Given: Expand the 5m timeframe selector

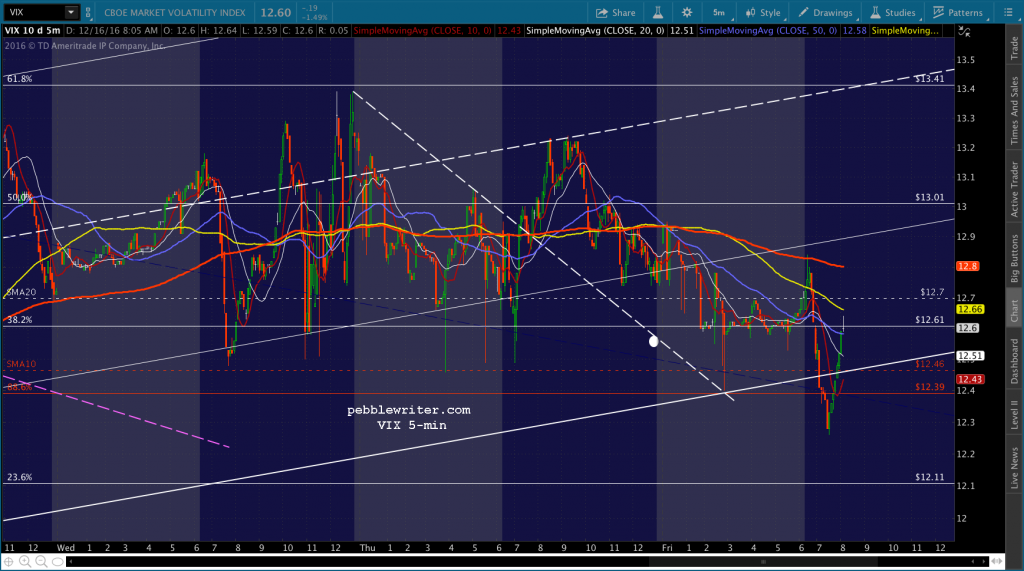Looking at the screenshot, I should click(x=719, y=13).
